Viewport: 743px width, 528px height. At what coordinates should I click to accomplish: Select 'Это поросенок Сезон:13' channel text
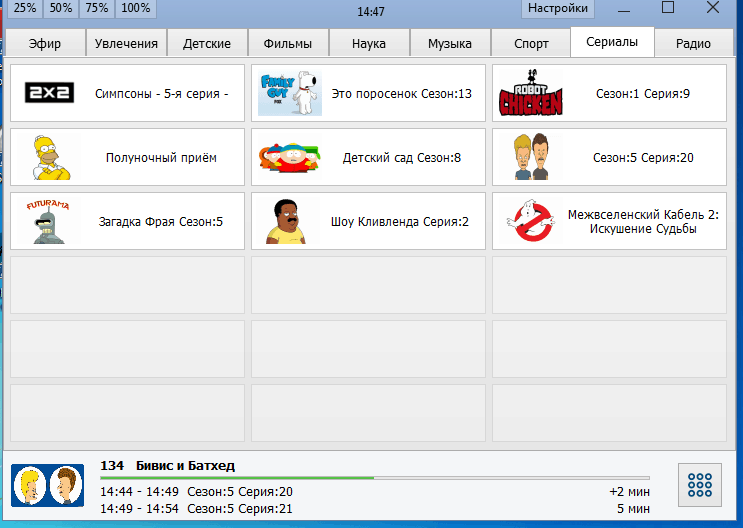[402, 94]
